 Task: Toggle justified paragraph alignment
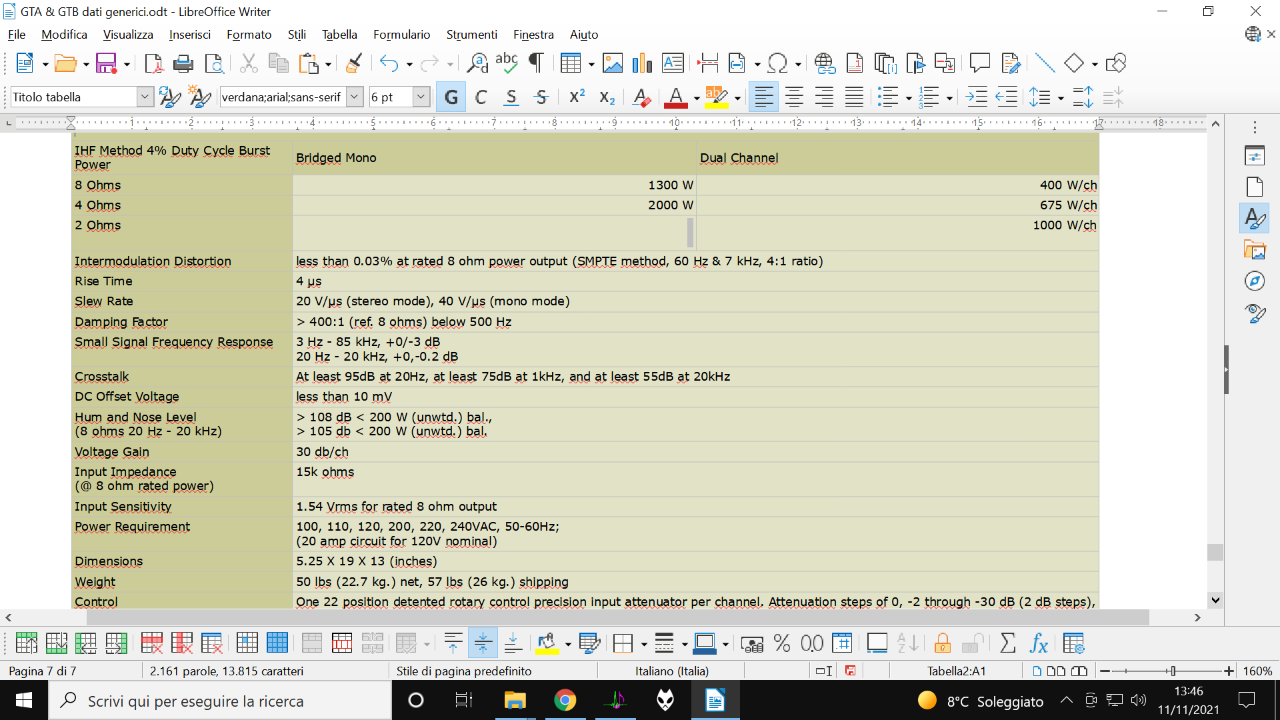[x=854, y=97]
